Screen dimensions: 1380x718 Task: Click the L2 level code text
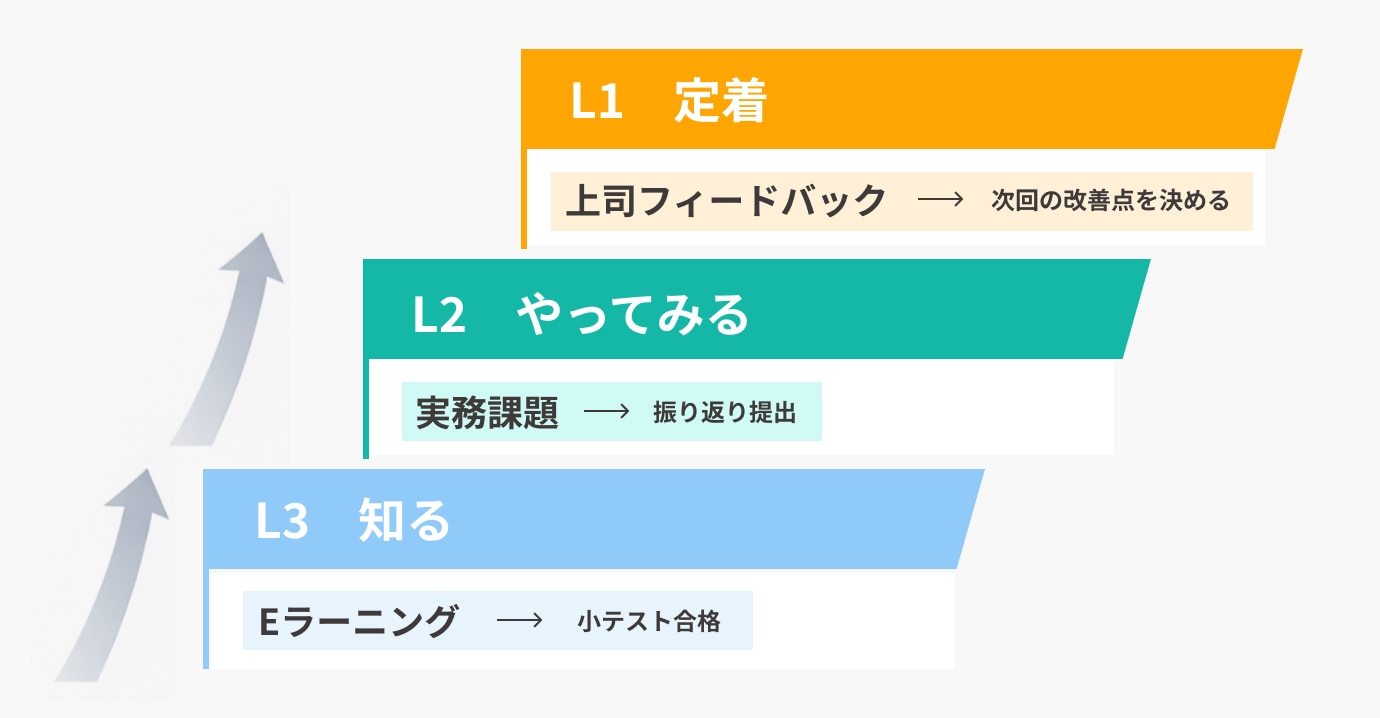(x=439, y=314)
